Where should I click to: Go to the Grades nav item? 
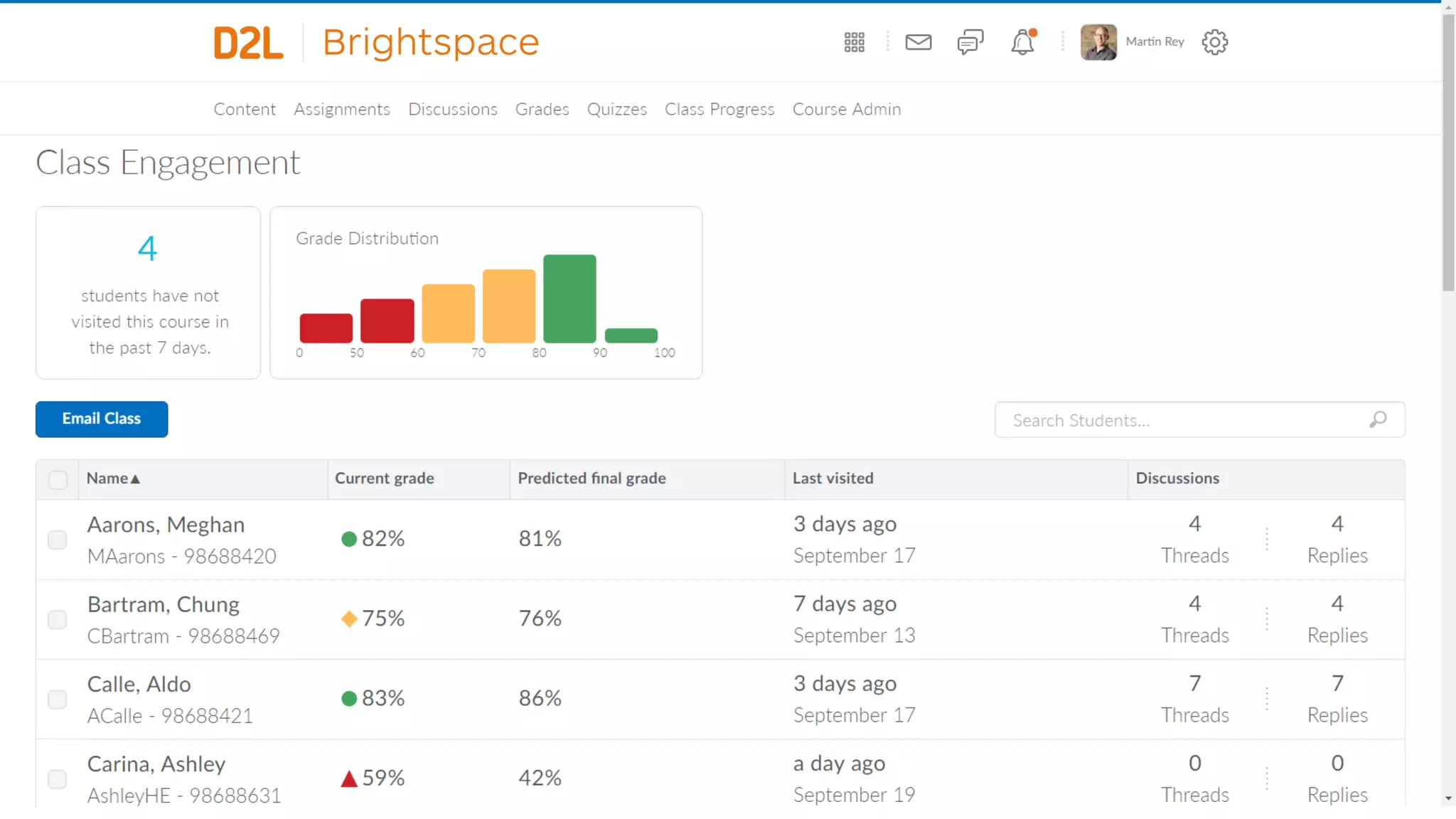(x=542, y=109)
